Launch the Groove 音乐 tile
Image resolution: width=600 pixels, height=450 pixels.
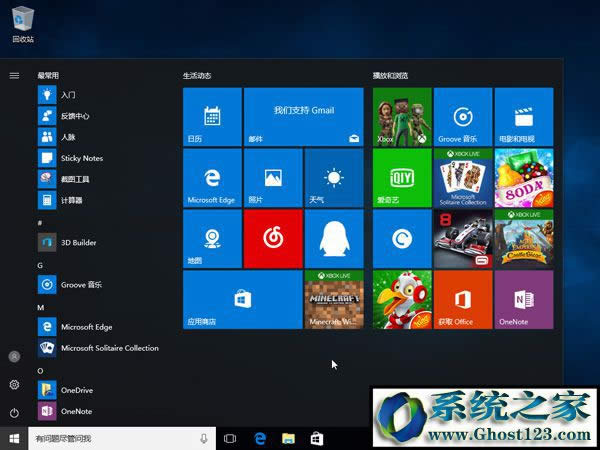462,117
